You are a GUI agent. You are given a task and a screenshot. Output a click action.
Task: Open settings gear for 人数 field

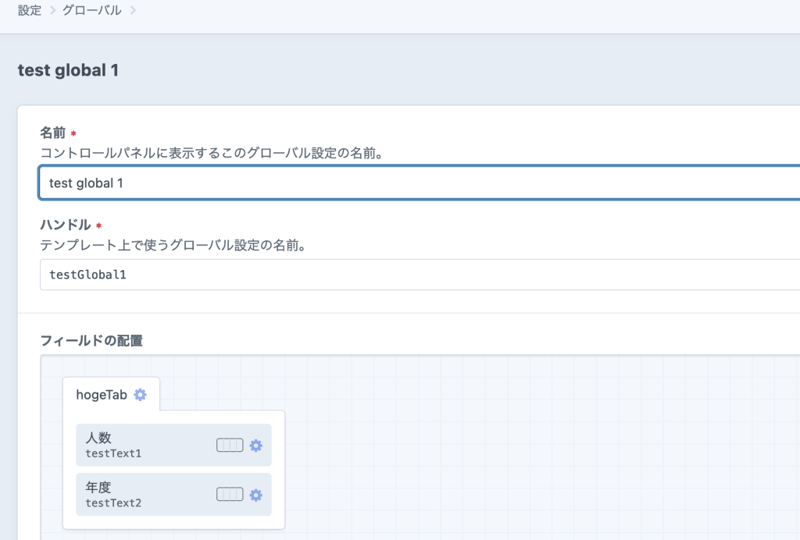[x=256, y=446]
